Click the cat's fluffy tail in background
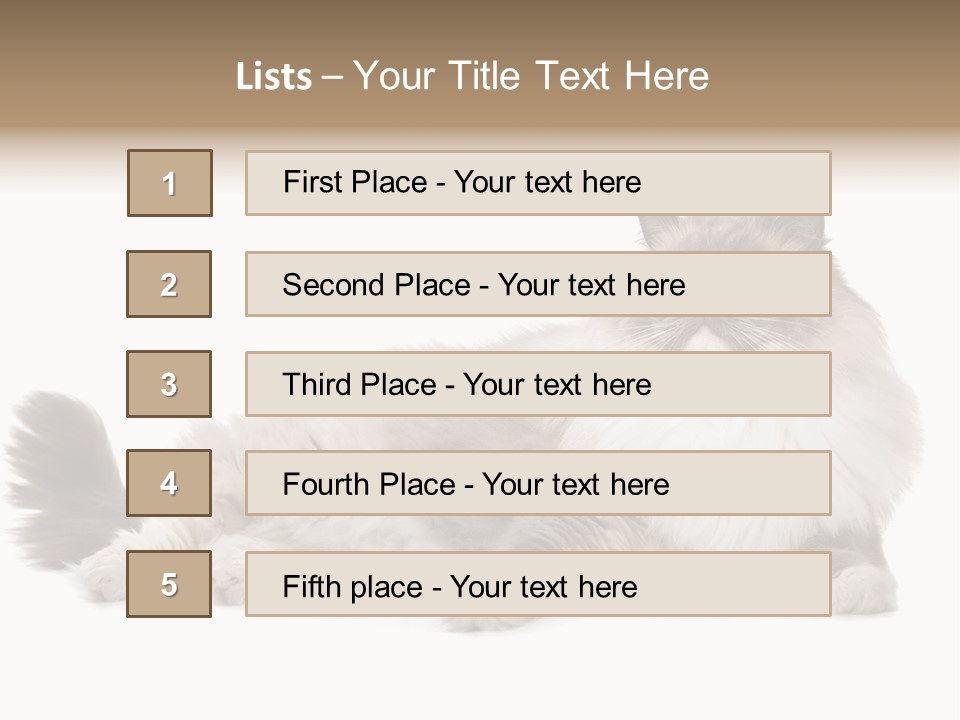Screen dimensions: 960x720 pos(60,450)
